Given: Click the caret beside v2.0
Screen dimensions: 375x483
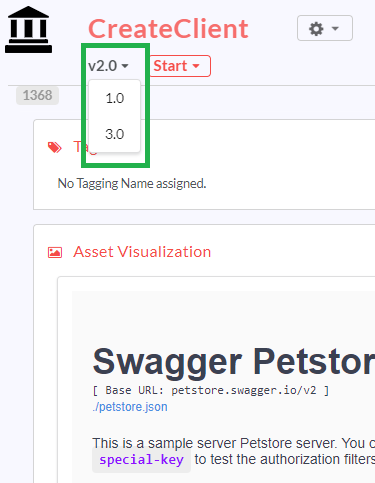Looking at the screenshot, I should [x=125, y=66].
